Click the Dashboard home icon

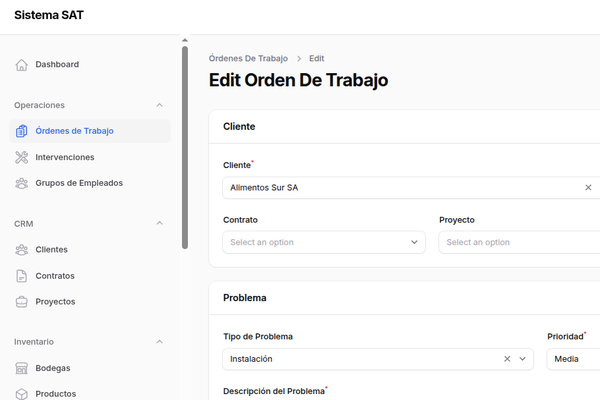[22, 65]
